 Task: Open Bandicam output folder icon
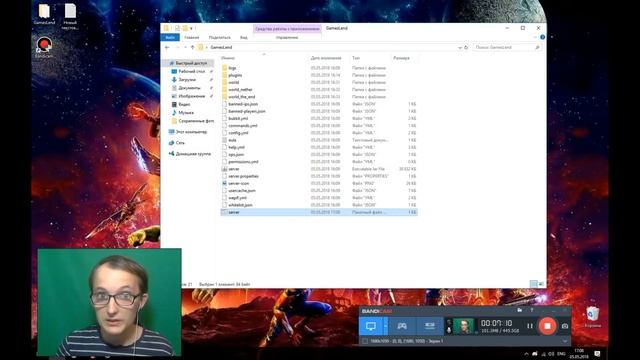point(519,311)
